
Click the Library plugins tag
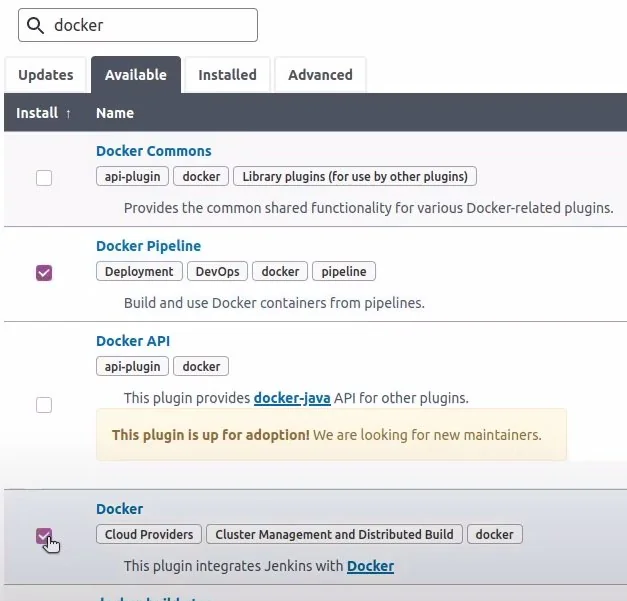pos(355,176)
